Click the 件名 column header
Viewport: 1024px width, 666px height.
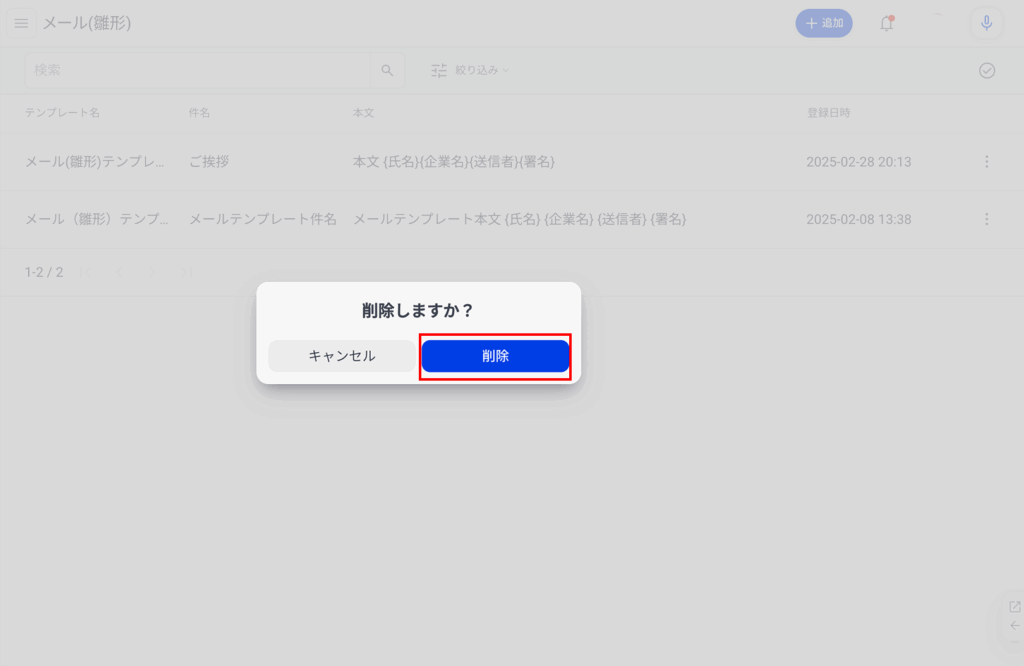tap(199, 113)
